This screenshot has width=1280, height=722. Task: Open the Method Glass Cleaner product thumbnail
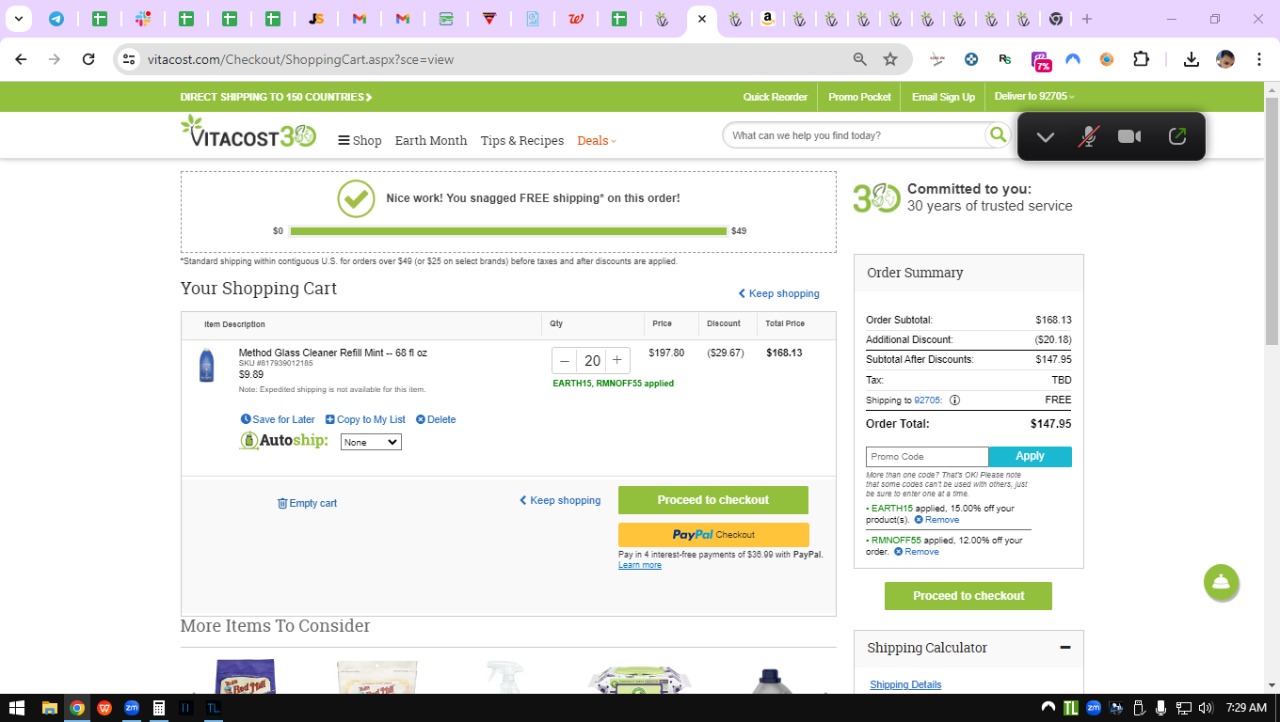pos(206,365)
